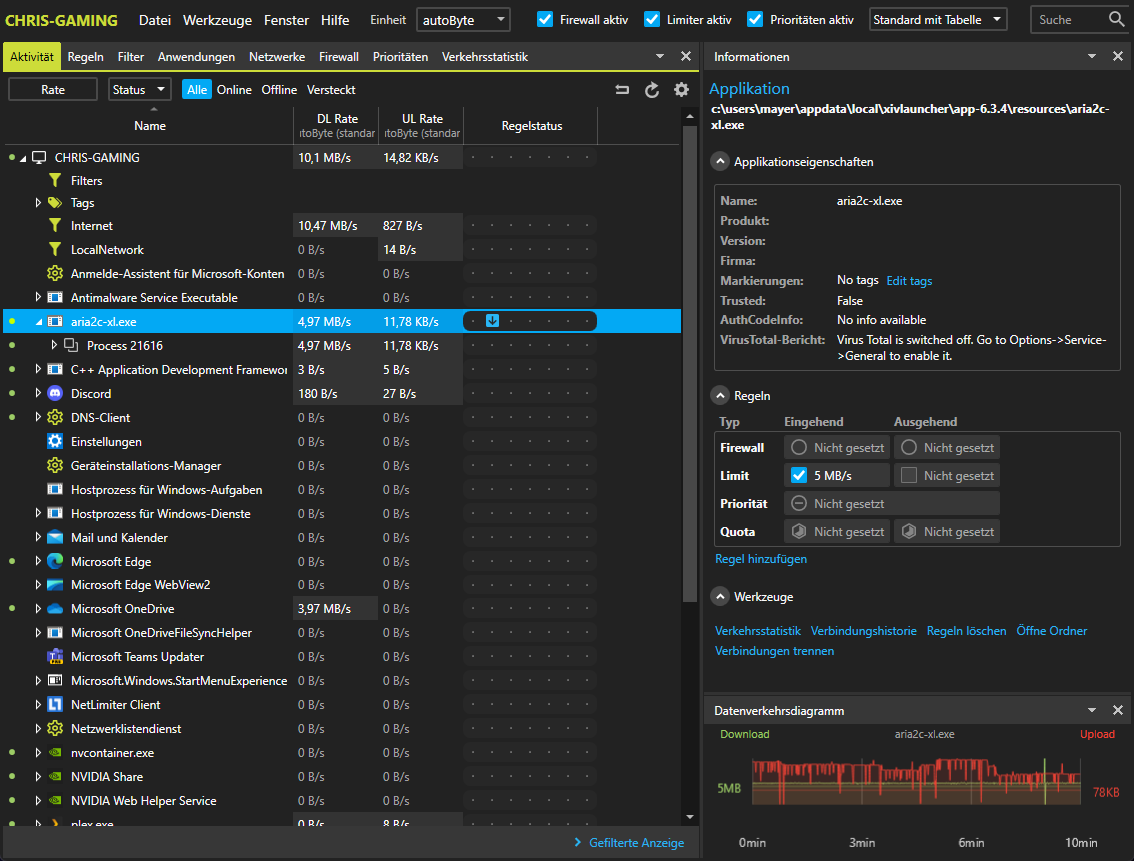
Task: Uncheck the 5 MB/s incoming limit rule
Action: pos(798,474)
